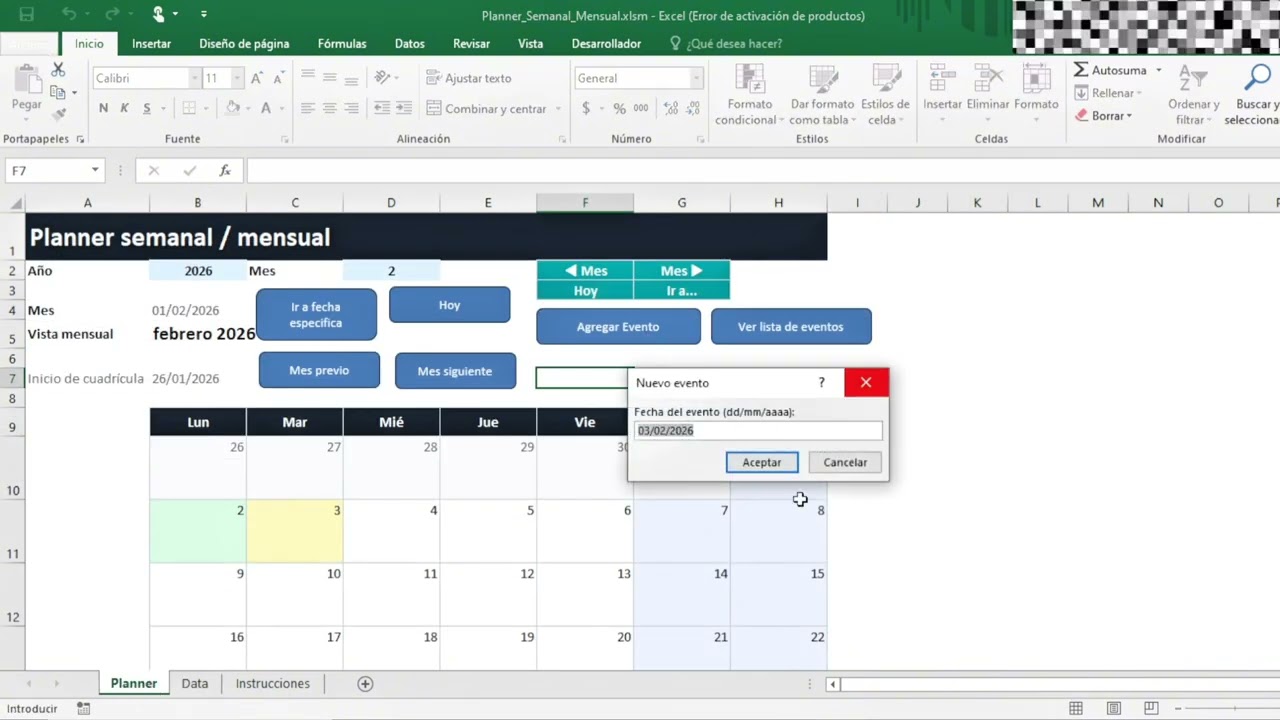Click Cancelar in Nuevo evento dialog
1280x720 pixels.
coord(845,462)
